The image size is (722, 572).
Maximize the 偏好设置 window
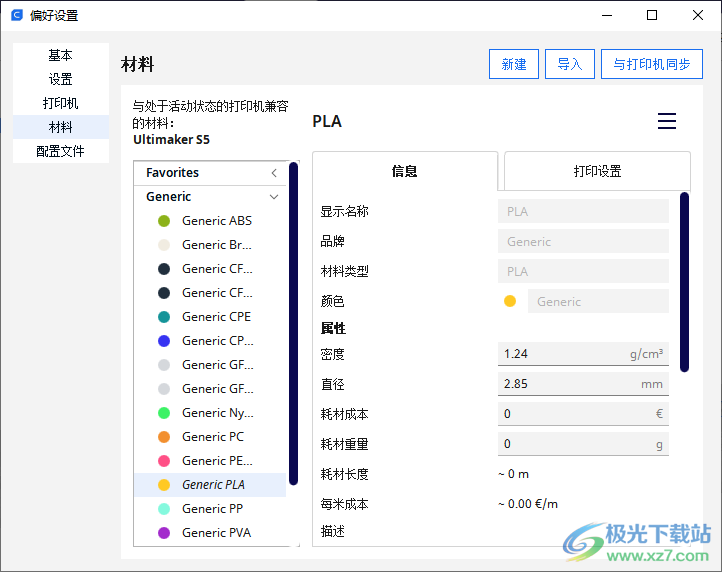coord(652,15)
